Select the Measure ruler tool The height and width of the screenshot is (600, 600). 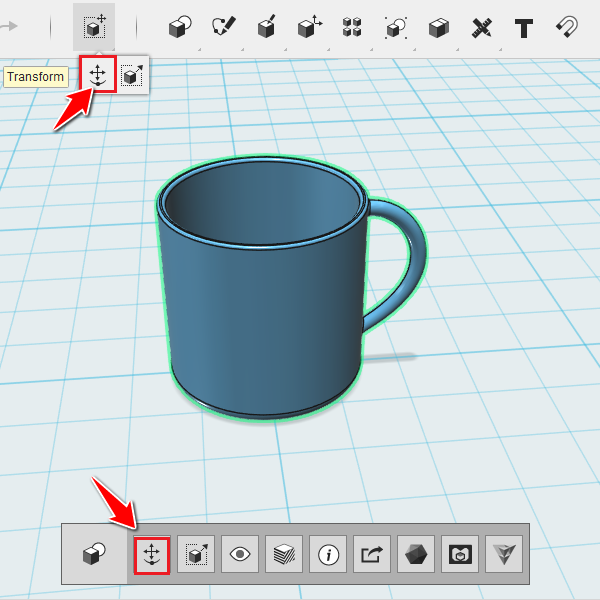click(481, 28)
